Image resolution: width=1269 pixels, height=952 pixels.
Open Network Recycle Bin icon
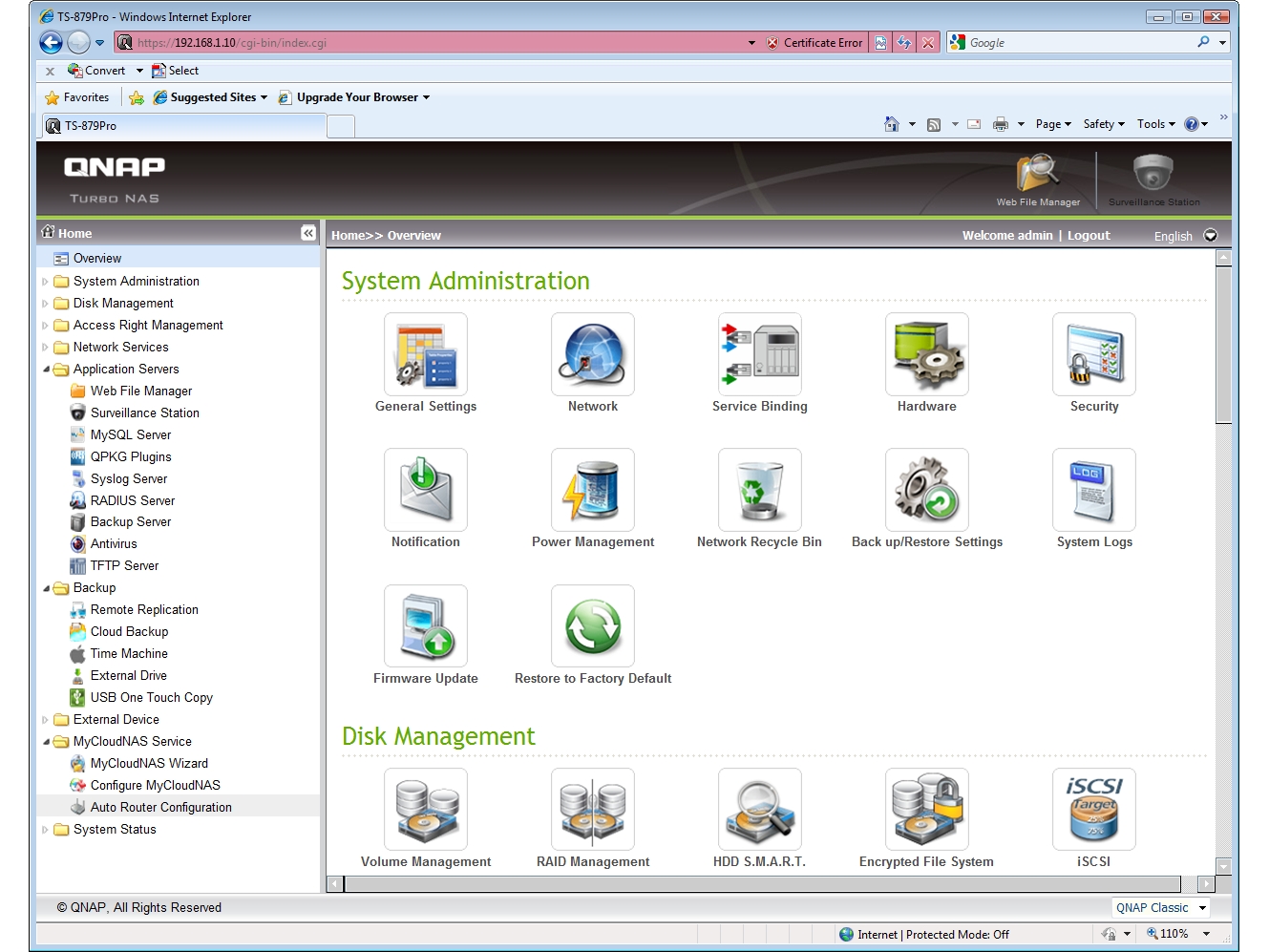(760, 490)
